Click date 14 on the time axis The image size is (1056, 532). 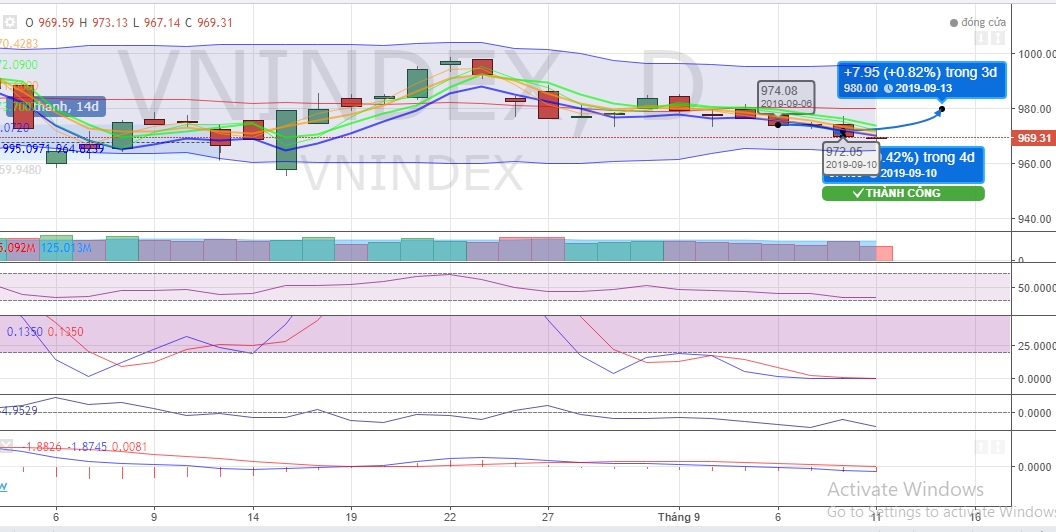(x=253, y=517)
